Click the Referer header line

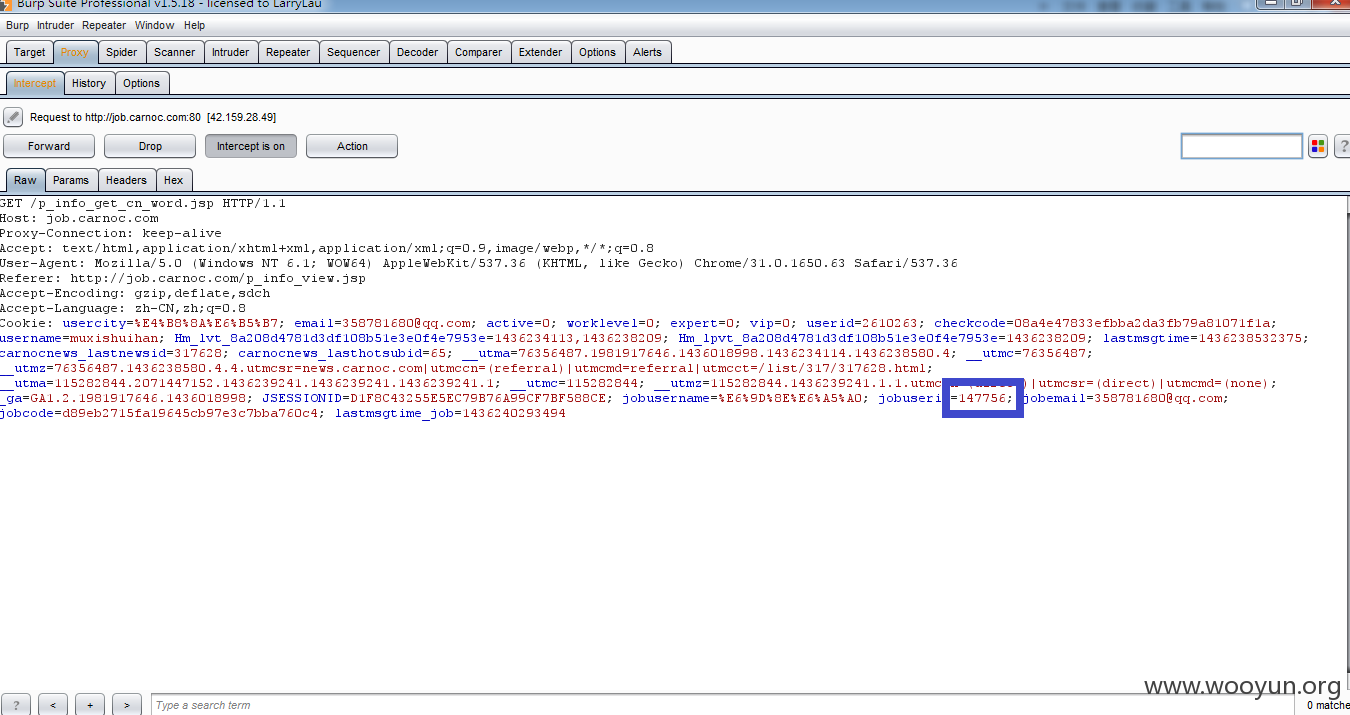[183, 278]
